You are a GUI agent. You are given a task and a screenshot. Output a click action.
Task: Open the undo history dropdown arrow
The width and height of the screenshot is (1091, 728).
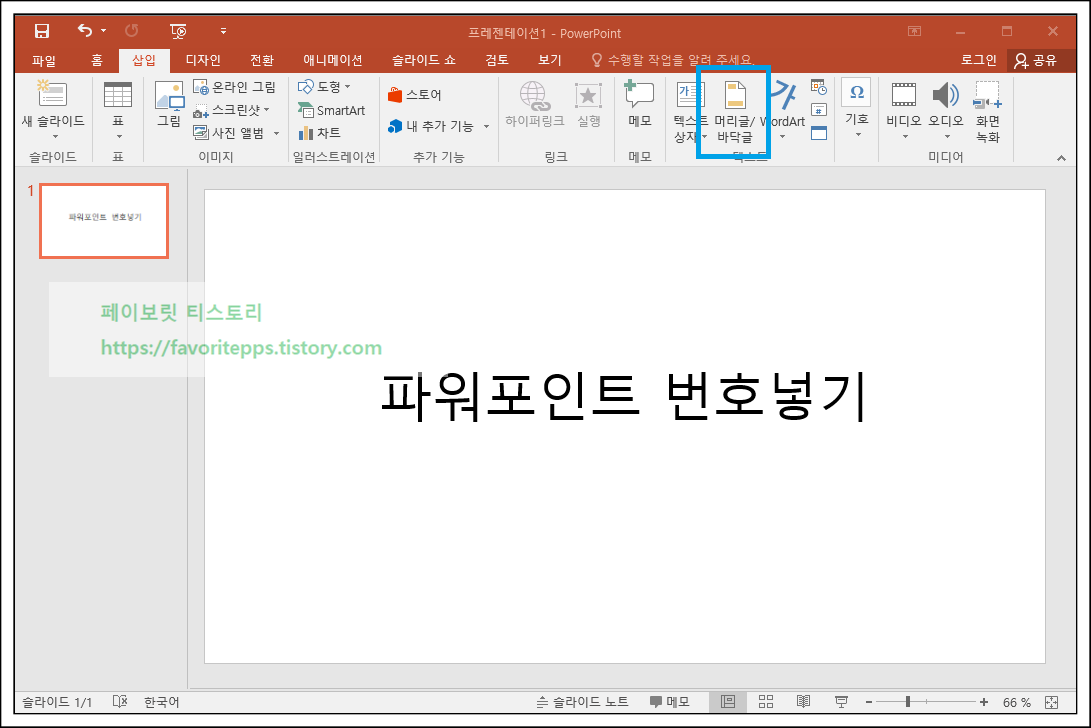click(x=104, y=31)
